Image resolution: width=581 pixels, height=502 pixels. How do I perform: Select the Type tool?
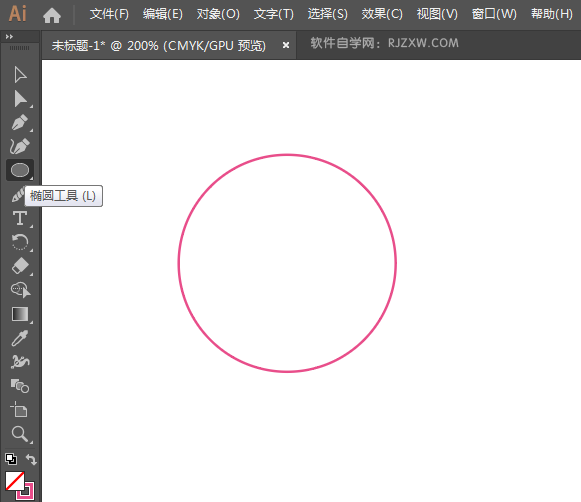coord(20,218)
